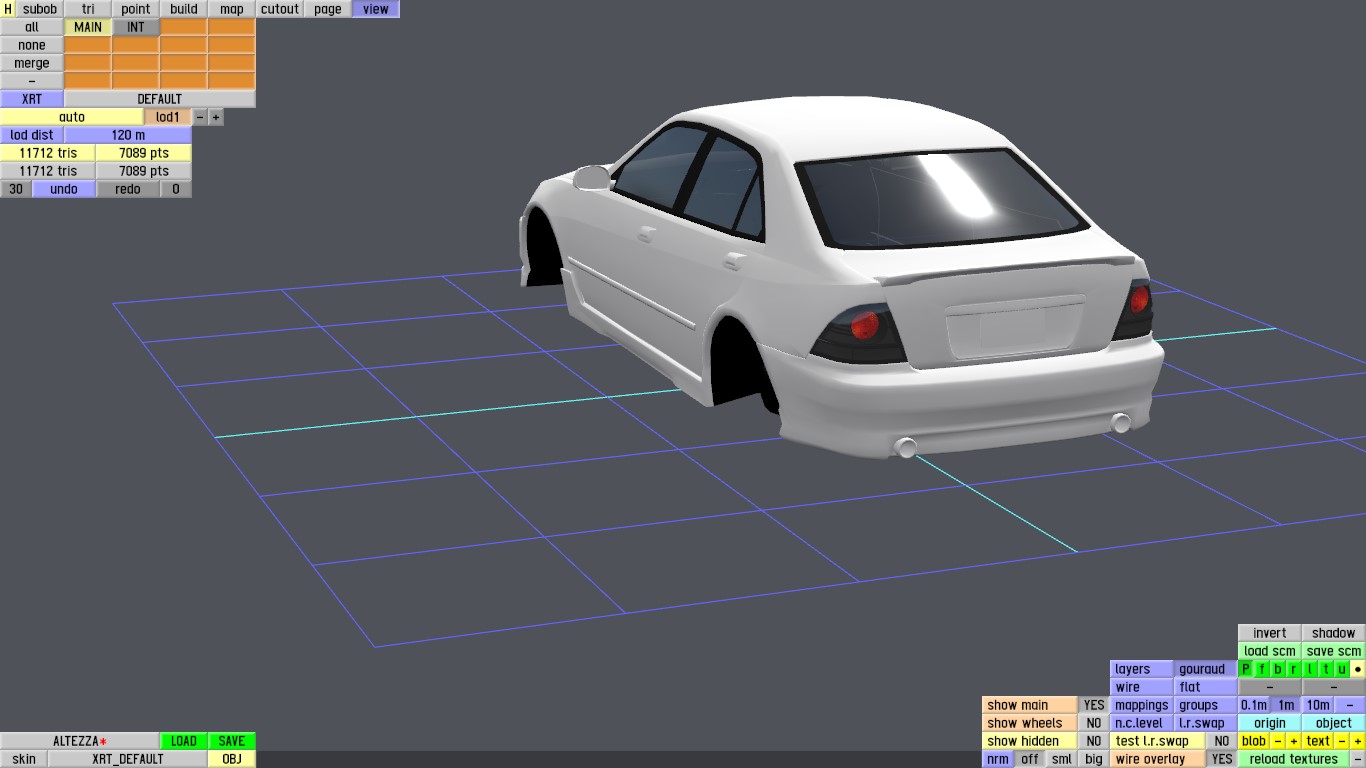
Task: Select the b back view button
Action: point(1278,669)
